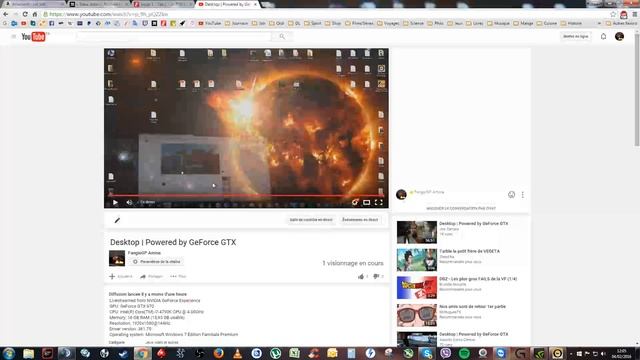
Task: Switch player to theater mode
Action: (x=367, y=202)
